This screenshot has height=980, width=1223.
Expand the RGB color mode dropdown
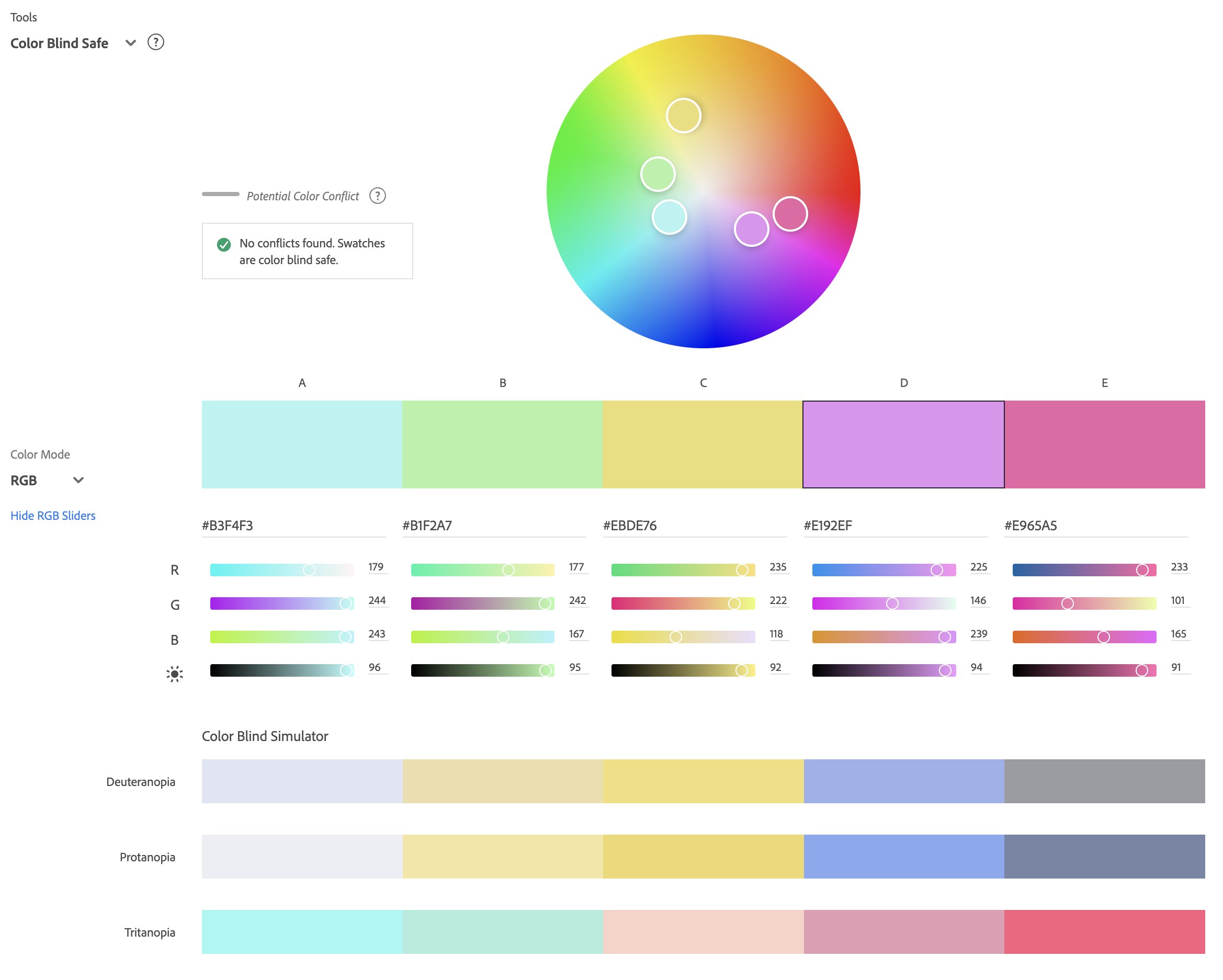(78, 480)
